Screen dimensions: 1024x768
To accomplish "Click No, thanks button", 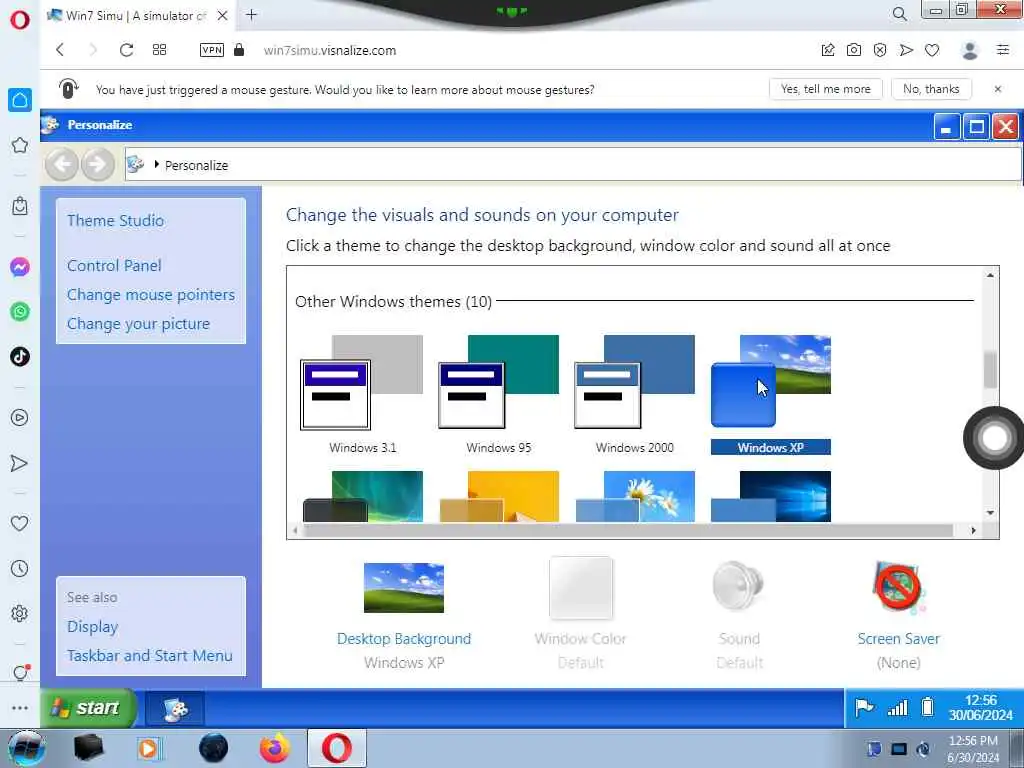I will 931,89.
